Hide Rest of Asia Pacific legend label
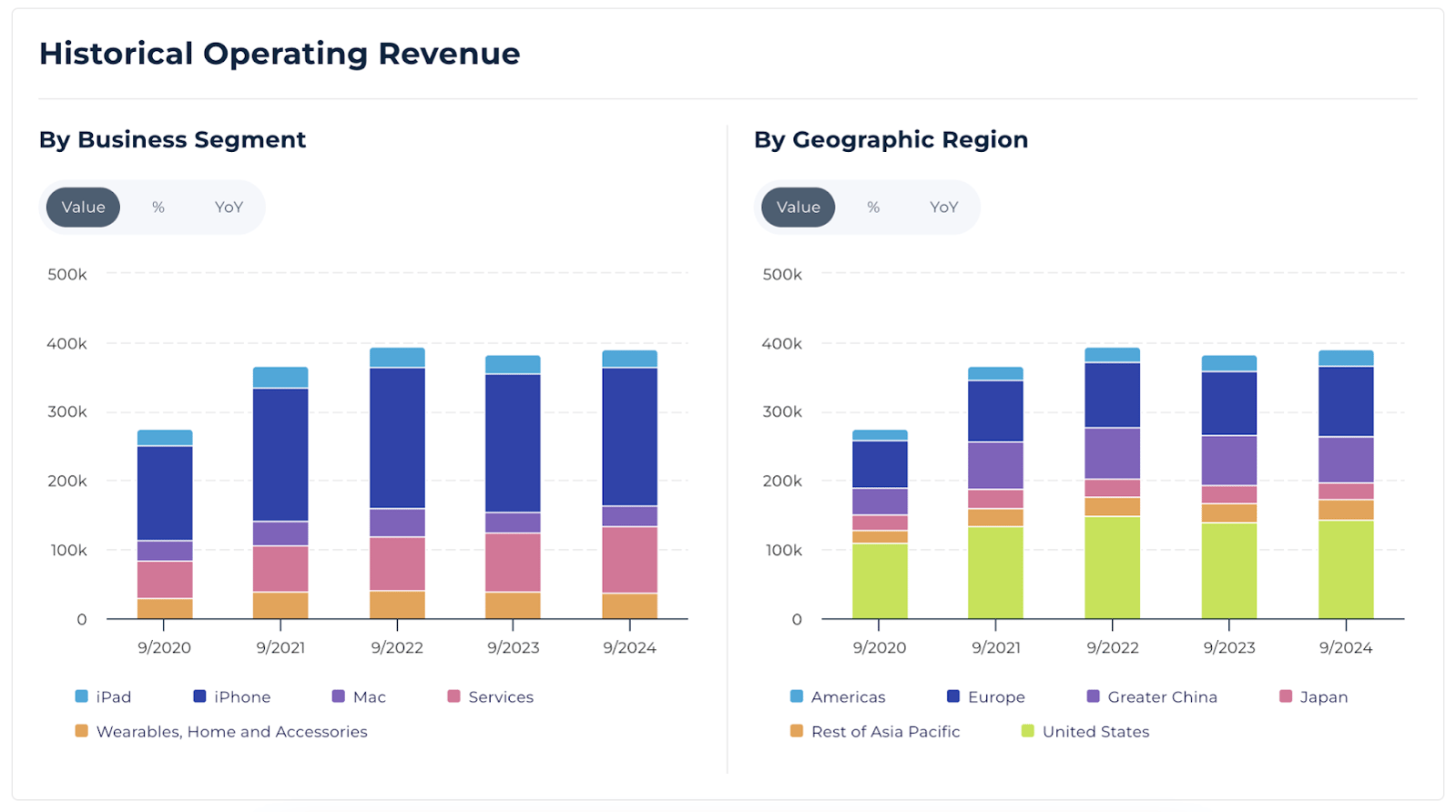The height and width of the screenshot is (812, 1456). 885,732
